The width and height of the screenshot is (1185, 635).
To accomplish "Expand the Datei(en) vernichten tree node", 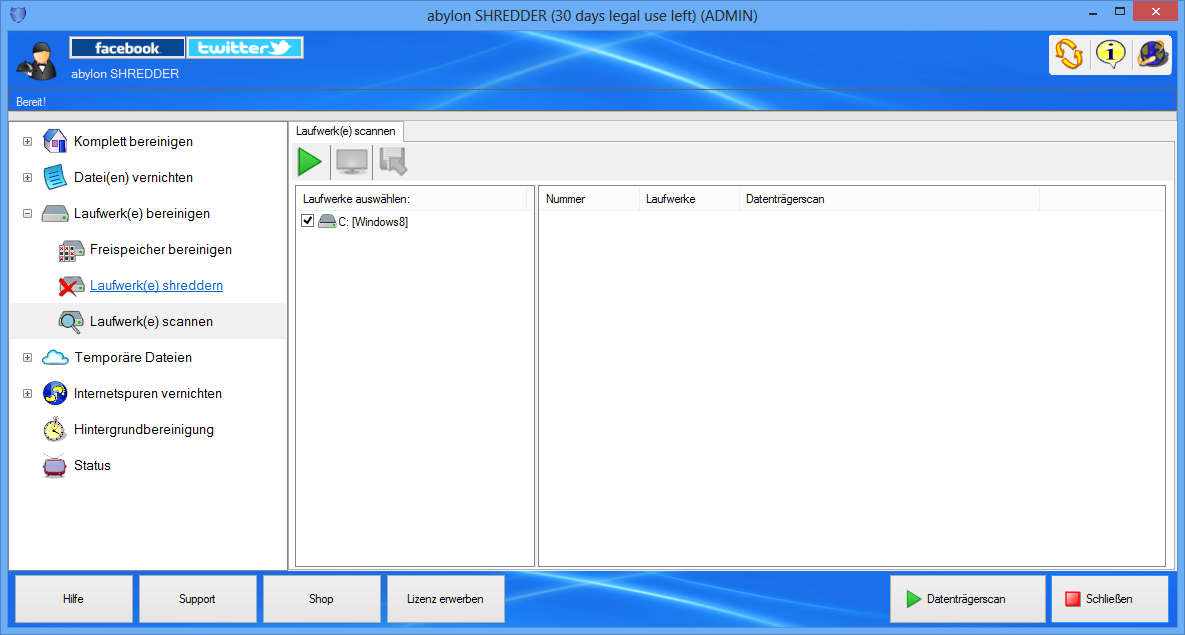I will click(27, 178).
